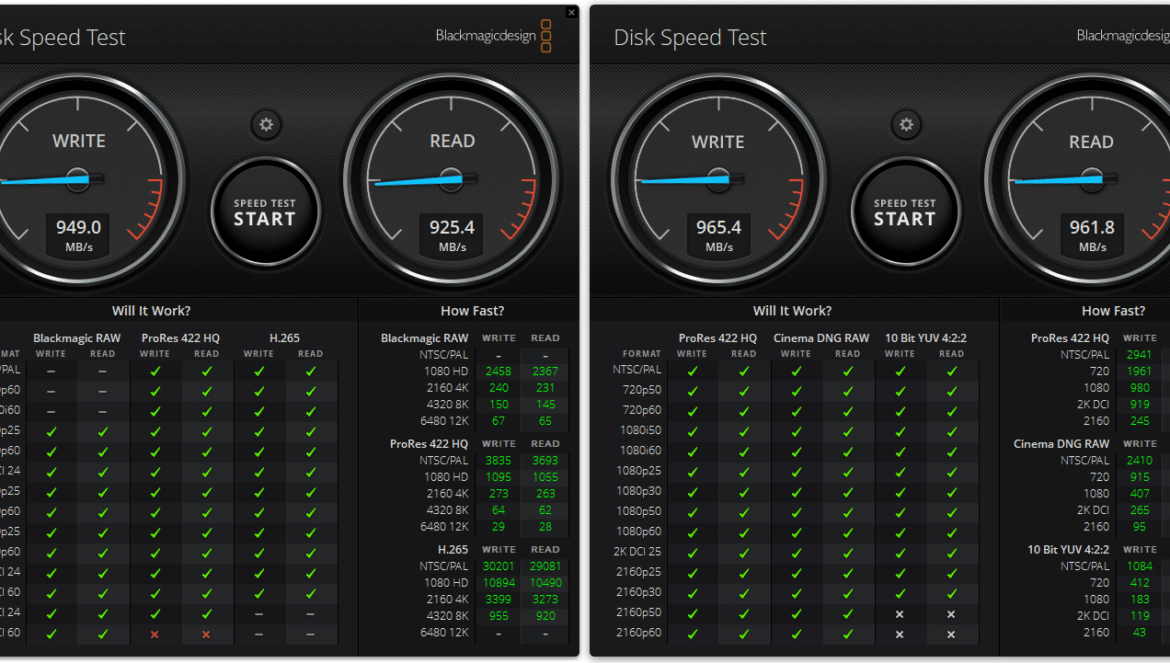Click the 925.4 MB/s read readout
1170x663 pixels.
click(x=451, y=235)
